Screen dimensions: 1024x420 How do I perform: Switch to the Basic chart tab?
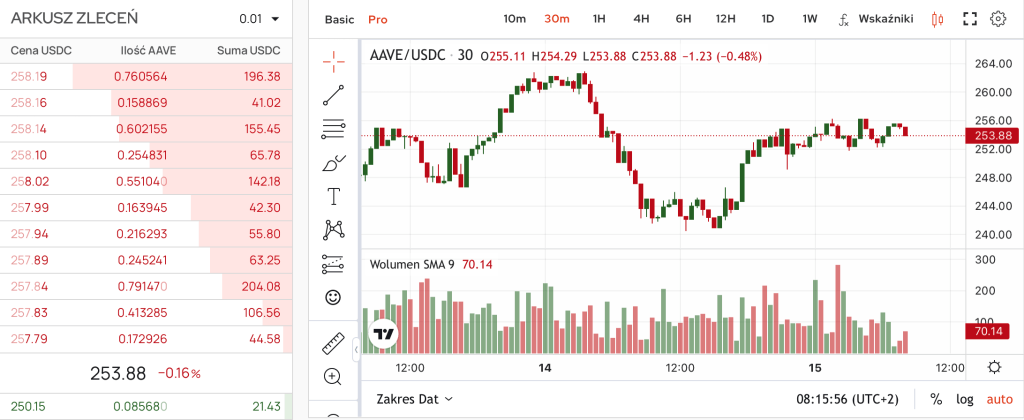tap(339, 19)
